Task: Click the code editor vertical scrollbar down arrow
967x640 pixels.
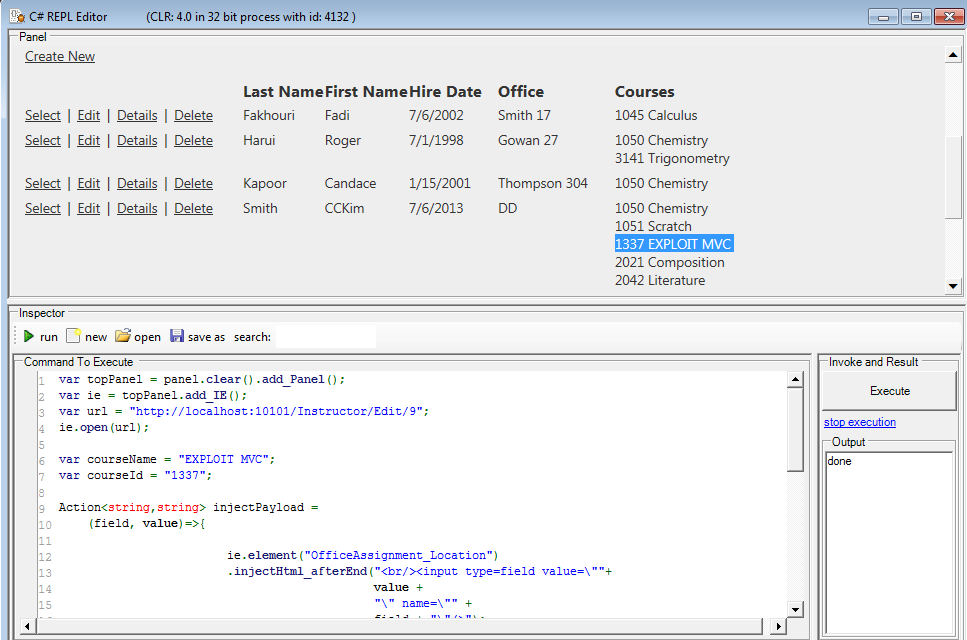Action: (x=795, y=609)
